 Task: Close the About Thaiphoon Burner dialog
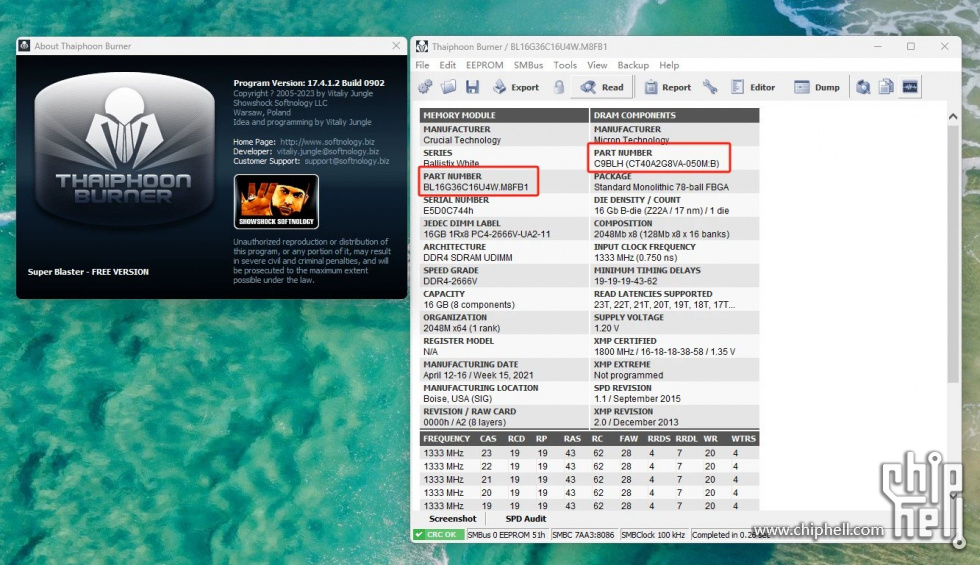click(x=396, y=46)
